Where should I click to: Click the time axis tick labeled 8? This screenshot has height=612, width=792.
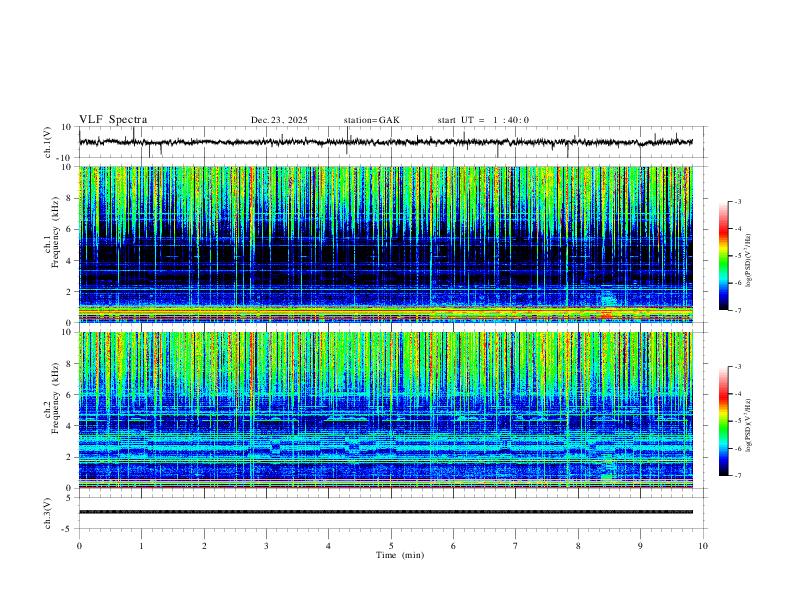click(x=578, y=546)
